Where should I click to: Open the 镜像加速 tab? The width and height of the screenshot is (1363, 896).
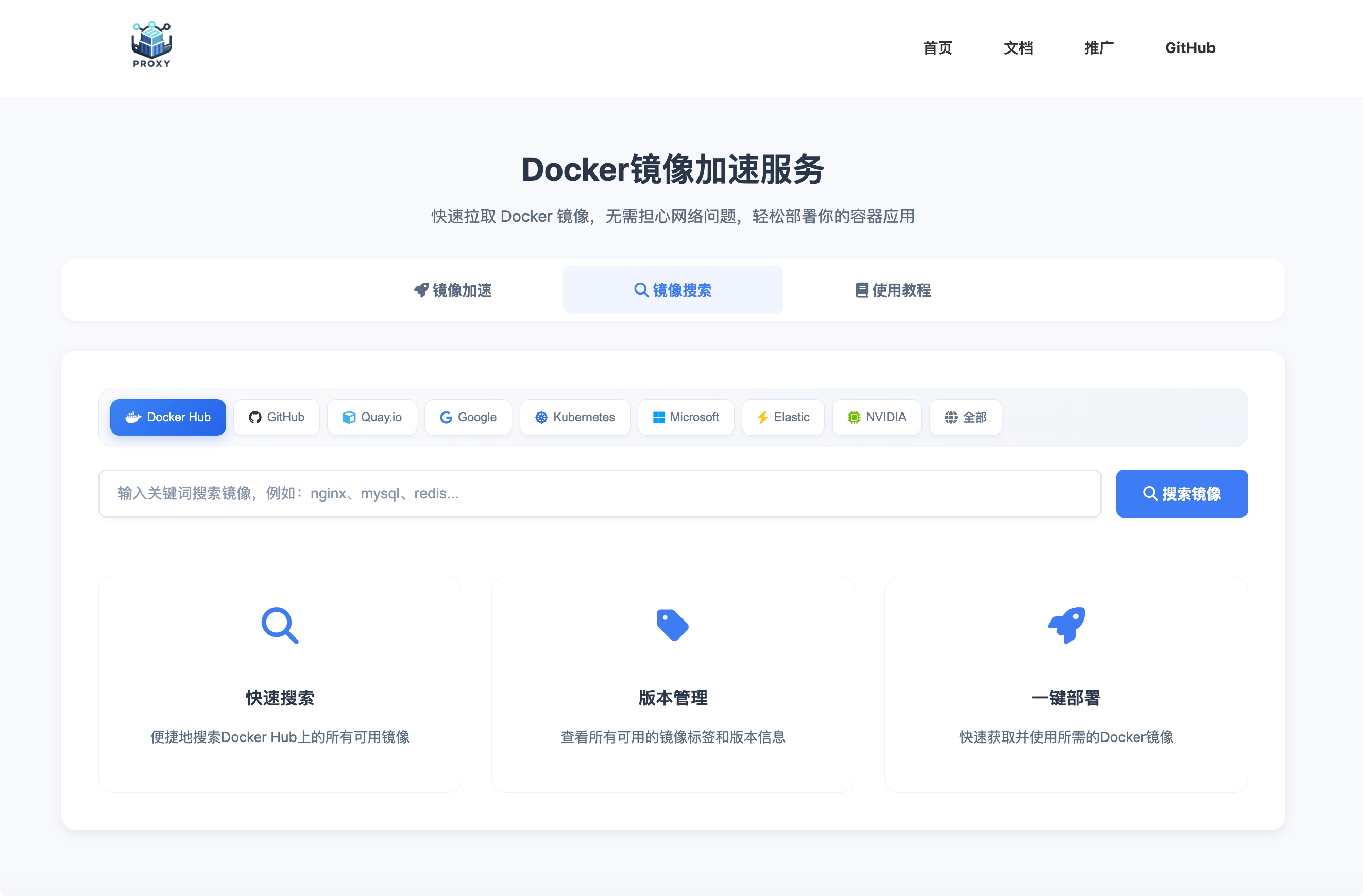(x=452, y=290)
